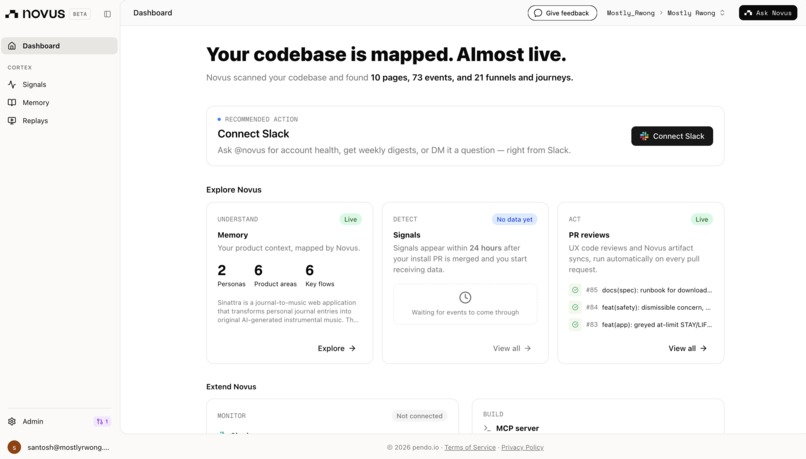Image resolution: width=806 pixels, height=459 pixels.
Task: Click the Admin gear icon
Action: 12,421
